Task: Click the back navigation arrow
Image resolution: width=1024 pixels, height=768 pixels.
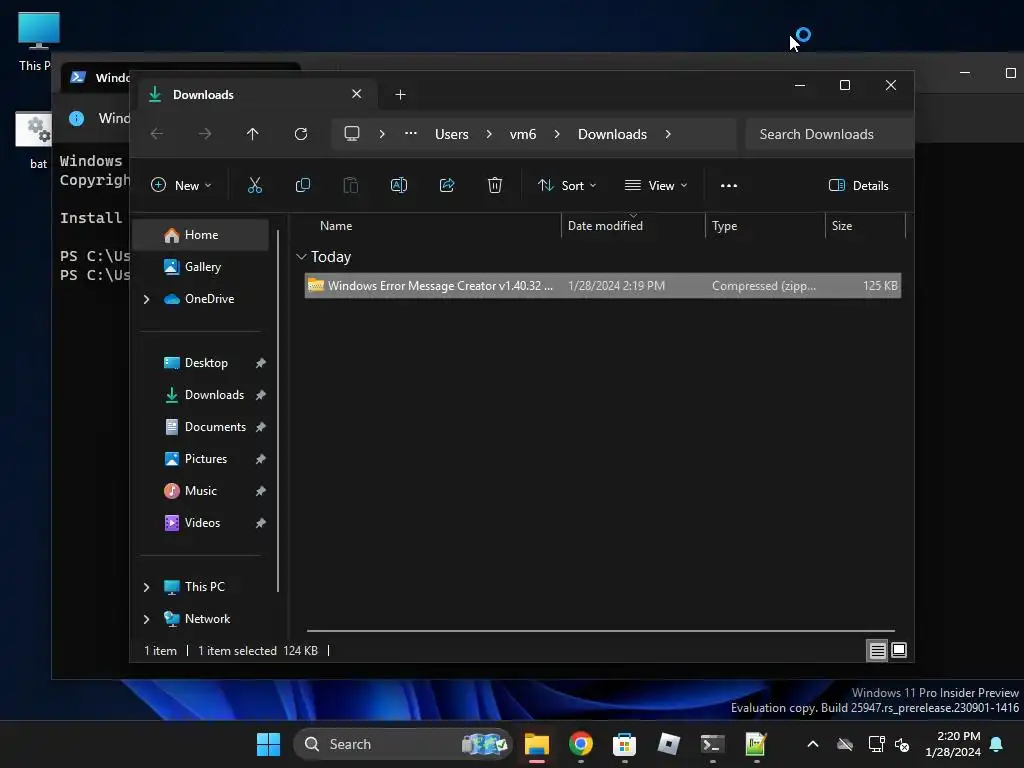Action: [x=157, y=134]
